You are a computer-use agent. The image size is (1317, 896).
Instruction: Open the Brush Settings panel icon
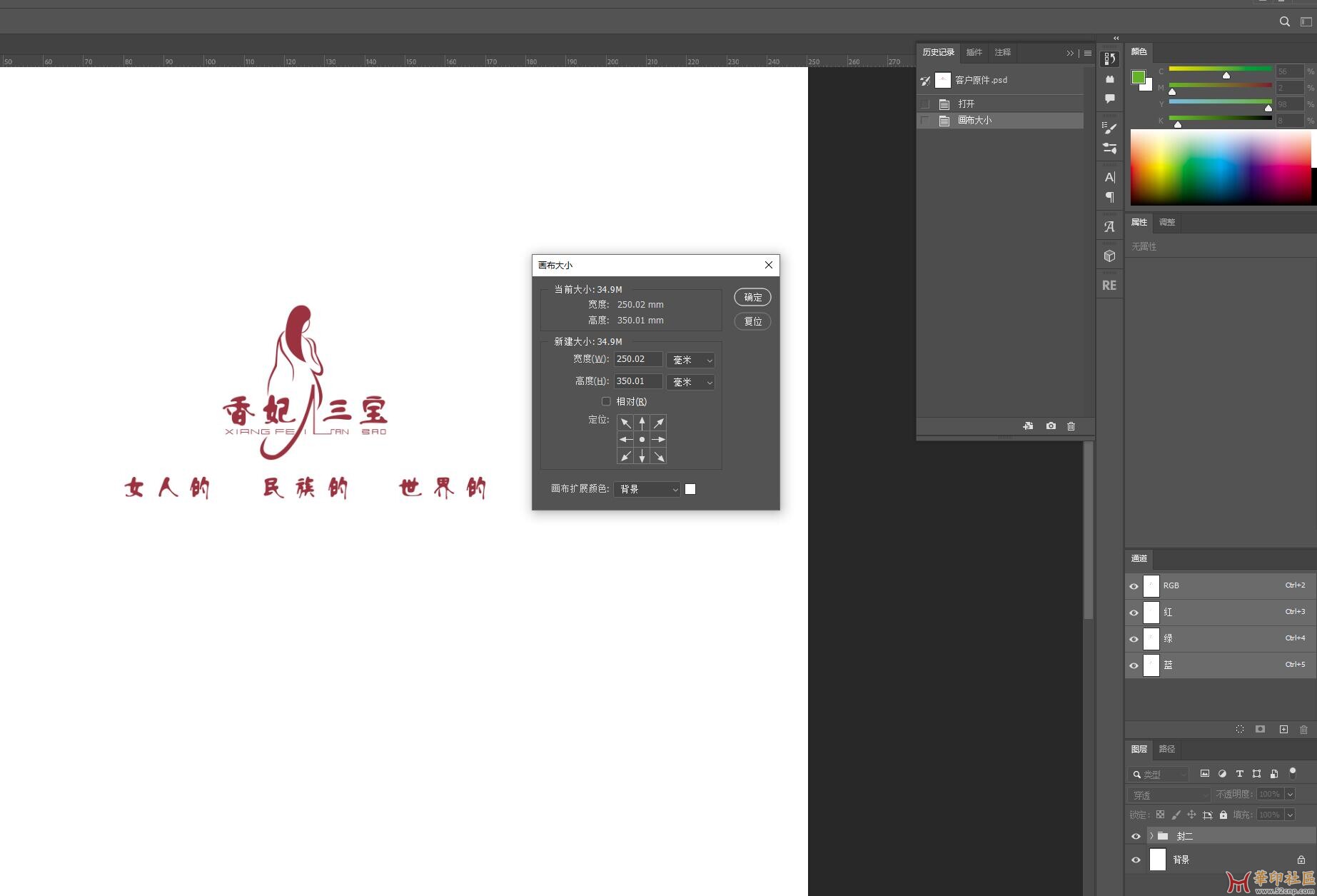(1109, 149)
